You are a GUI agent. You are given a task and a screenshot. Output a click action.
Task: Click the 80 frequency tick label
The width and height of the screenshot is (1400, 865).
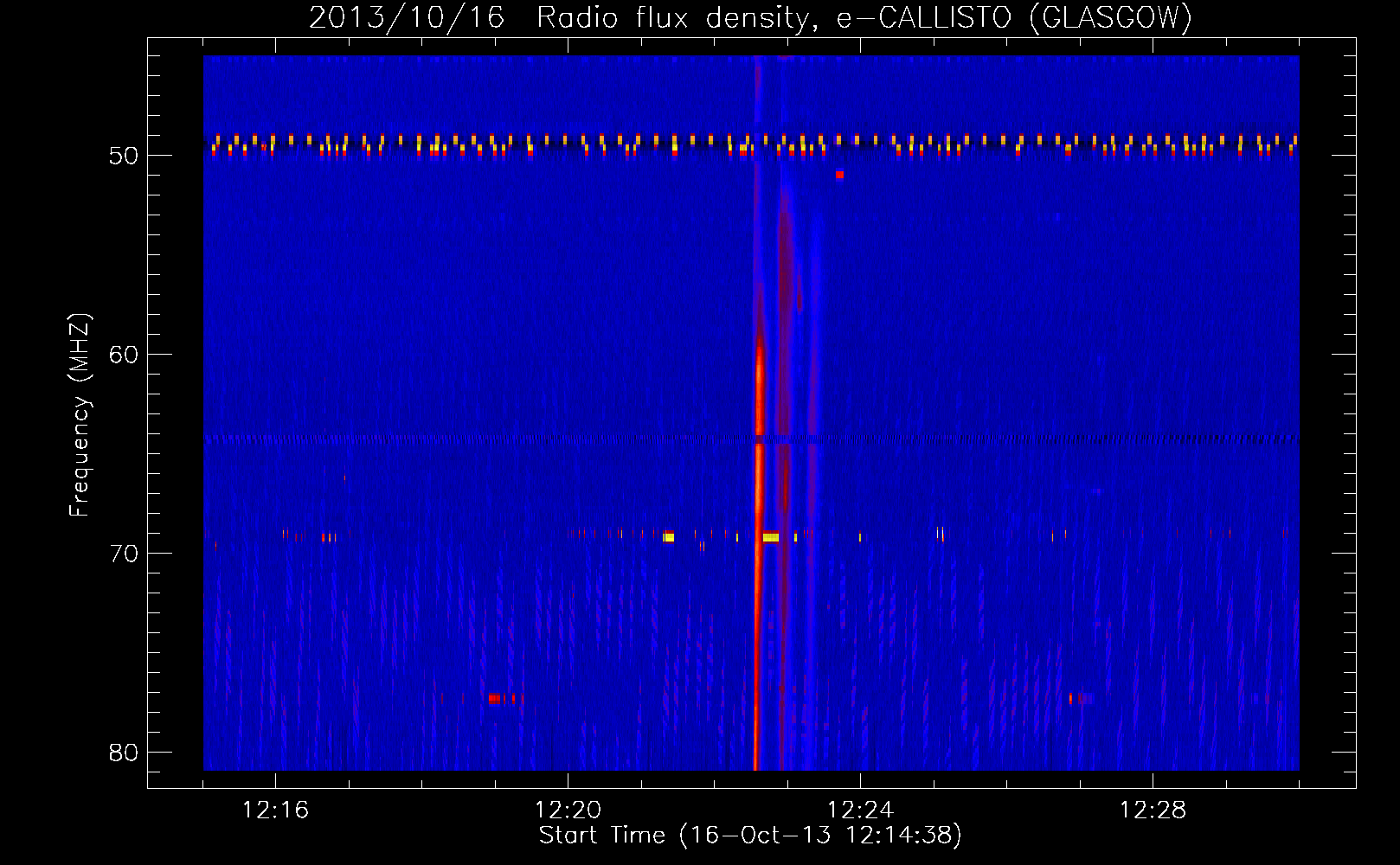[x=124, y=753]
